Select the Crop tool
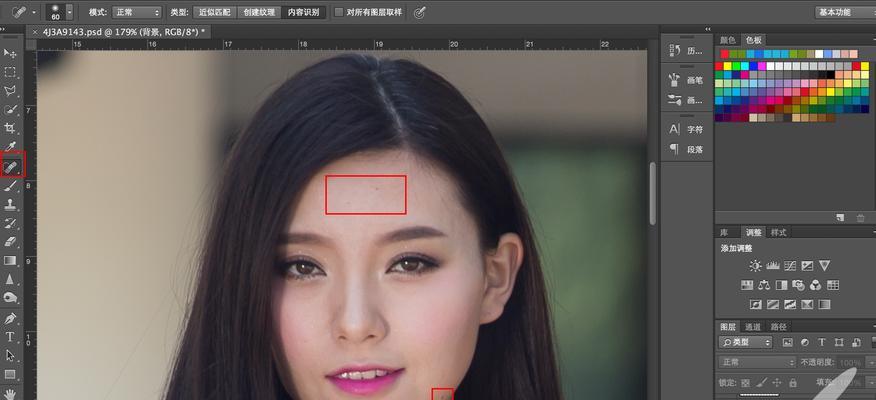This screenshot has width=876, height=400. coord(10,128)
